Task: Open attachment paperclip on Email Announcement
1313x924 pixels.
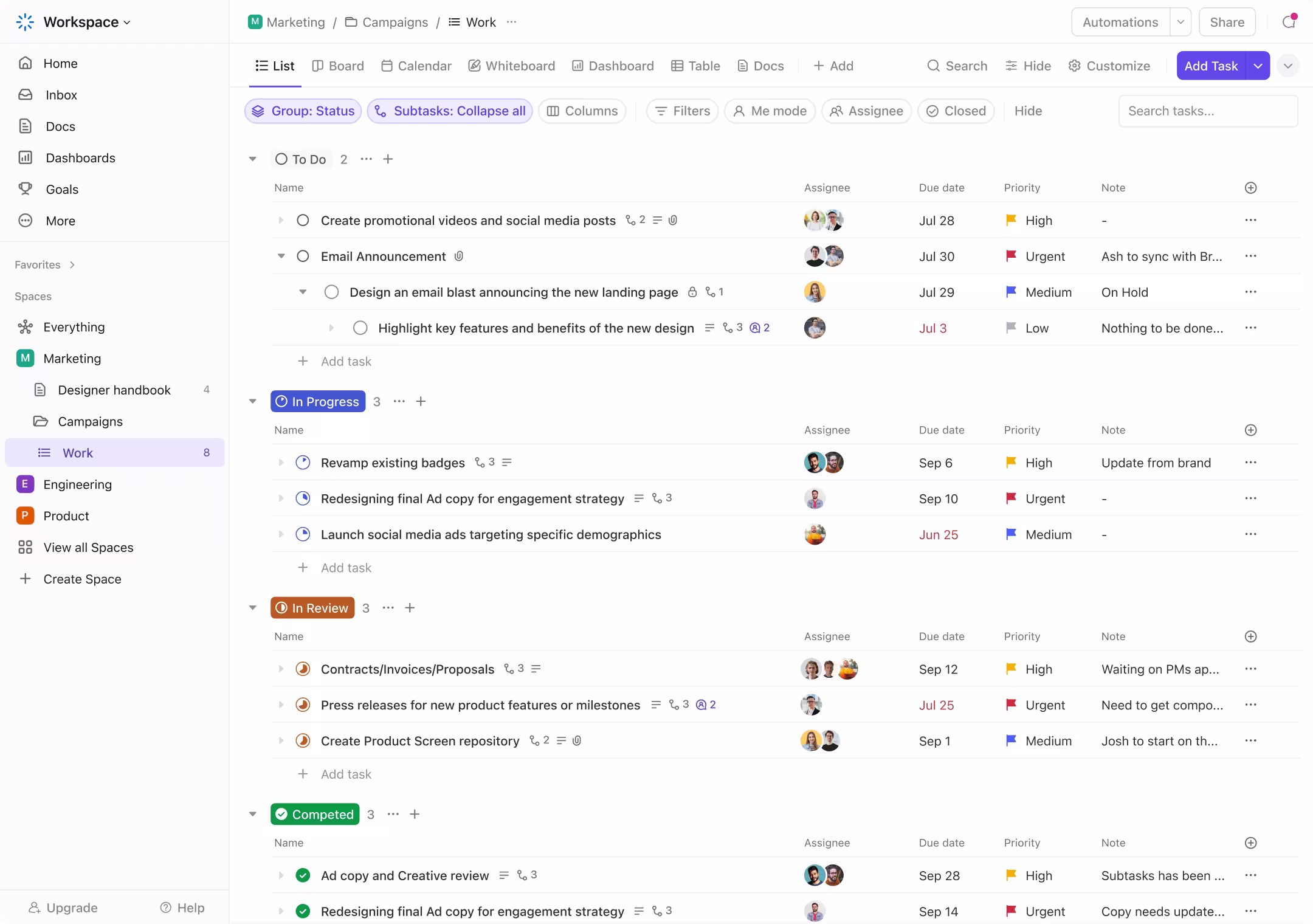Action: click(459, 257)
